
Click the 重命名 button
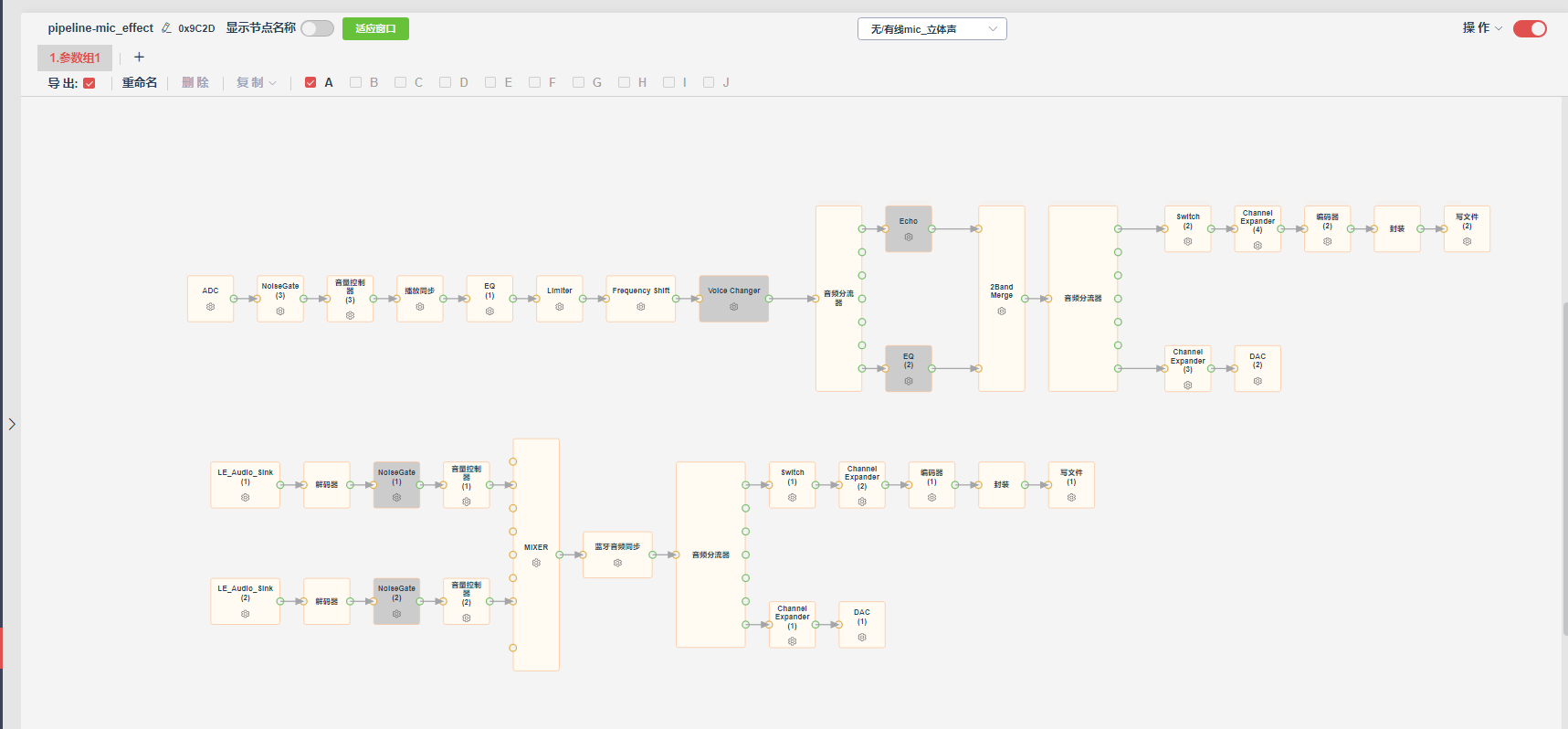pos(140,82)
